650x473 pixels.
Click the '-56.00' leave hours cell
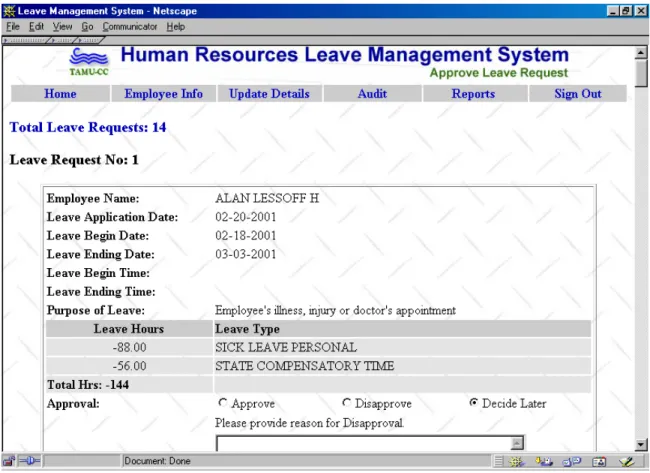tap(129, 366)
